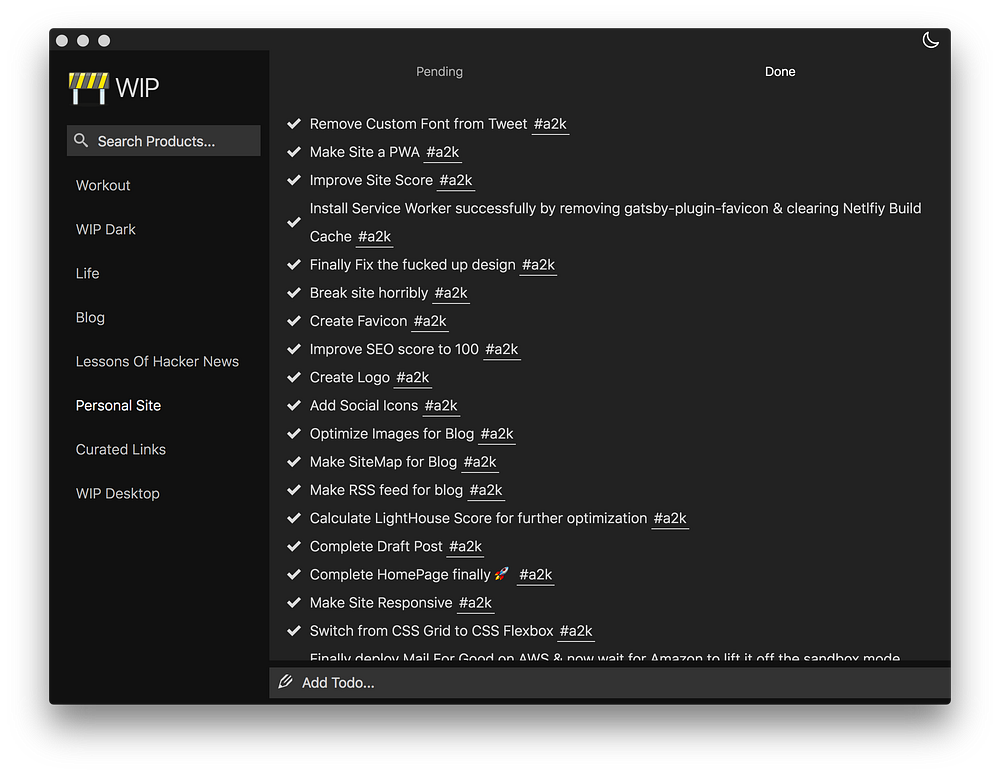
Task: Click the WIP barrier logo icon
Action: point(88,88)
